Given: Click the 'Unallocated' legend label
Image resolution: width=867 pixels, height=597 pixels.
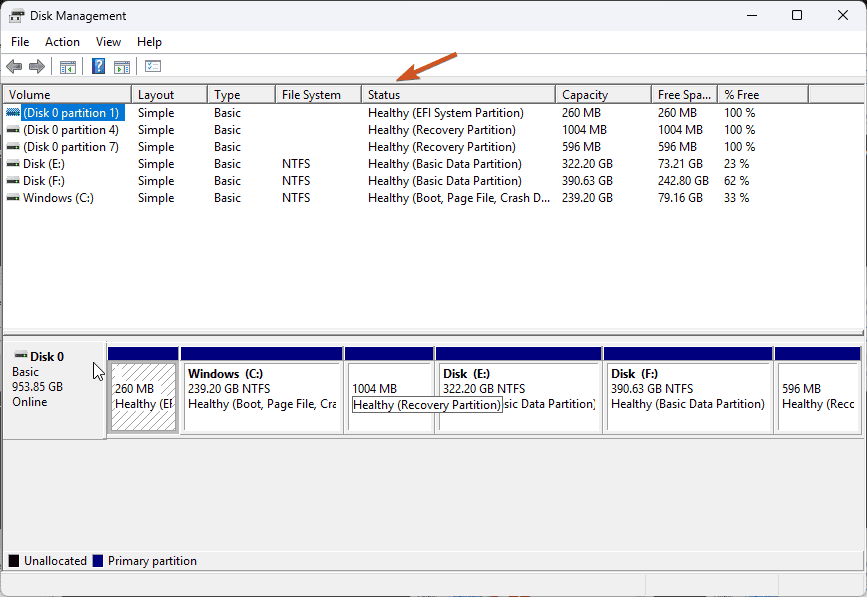Looking at the screenshot, I should pos(55,561).
